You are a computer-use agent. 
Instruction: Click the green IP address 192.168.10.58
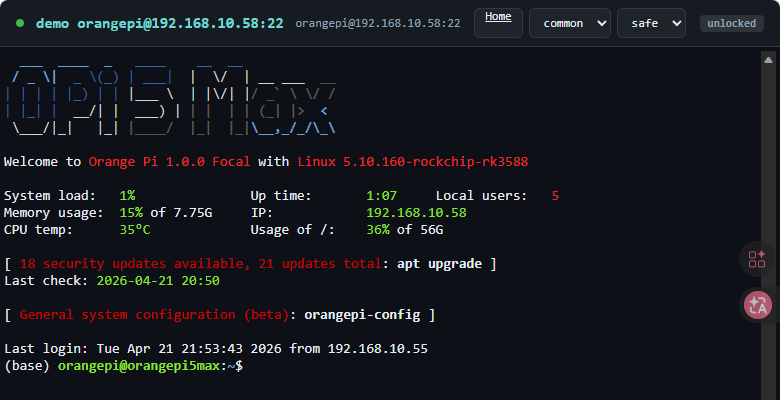416,212
